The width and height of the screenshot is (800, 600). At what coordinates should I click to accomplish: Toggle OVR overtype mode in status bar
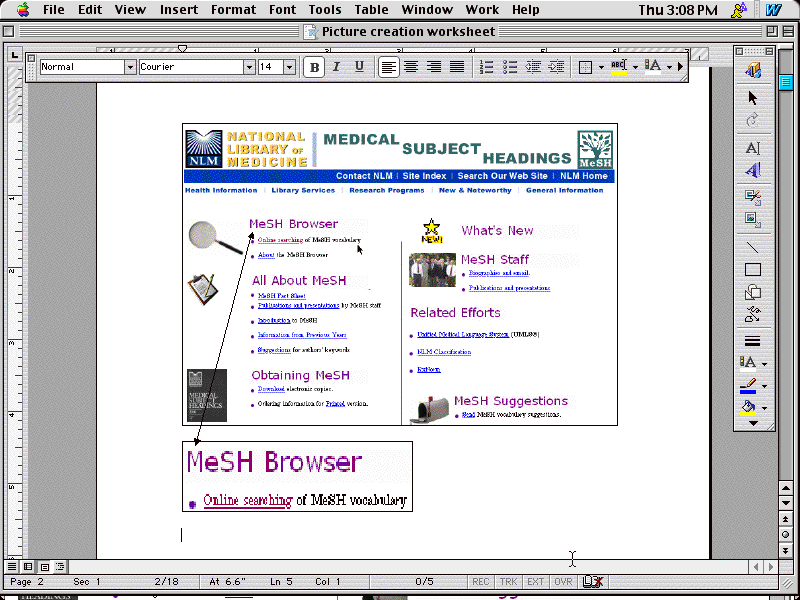[563, 582]
